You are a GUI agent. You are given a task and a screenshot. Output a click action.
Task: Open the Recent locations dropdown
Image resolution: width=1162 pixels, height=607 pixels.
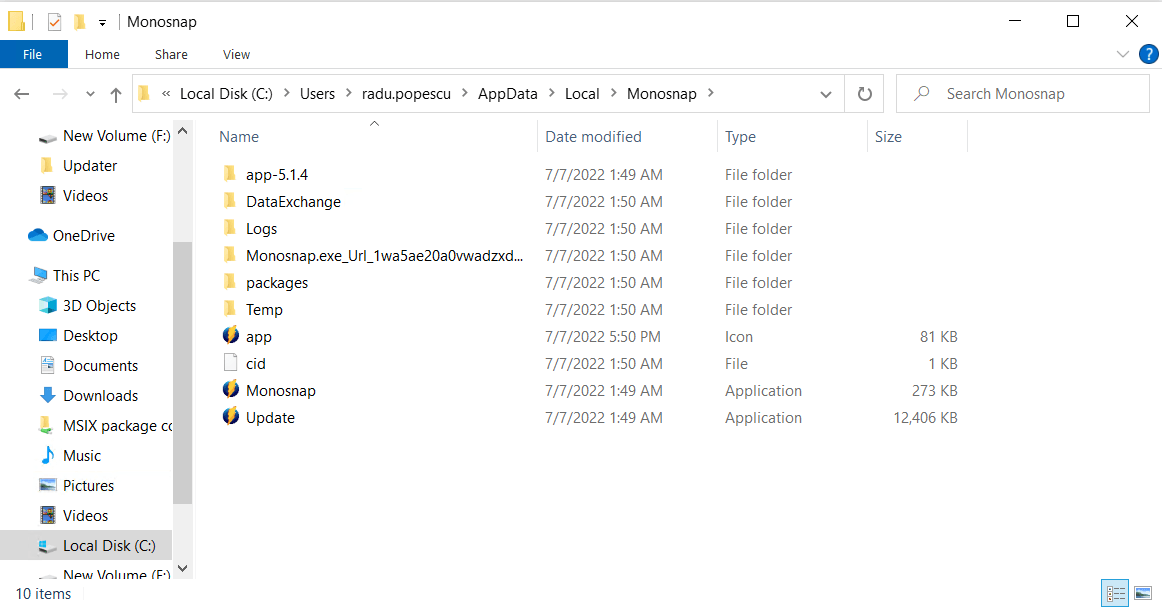pyautogui.click(x=90, y=94)
